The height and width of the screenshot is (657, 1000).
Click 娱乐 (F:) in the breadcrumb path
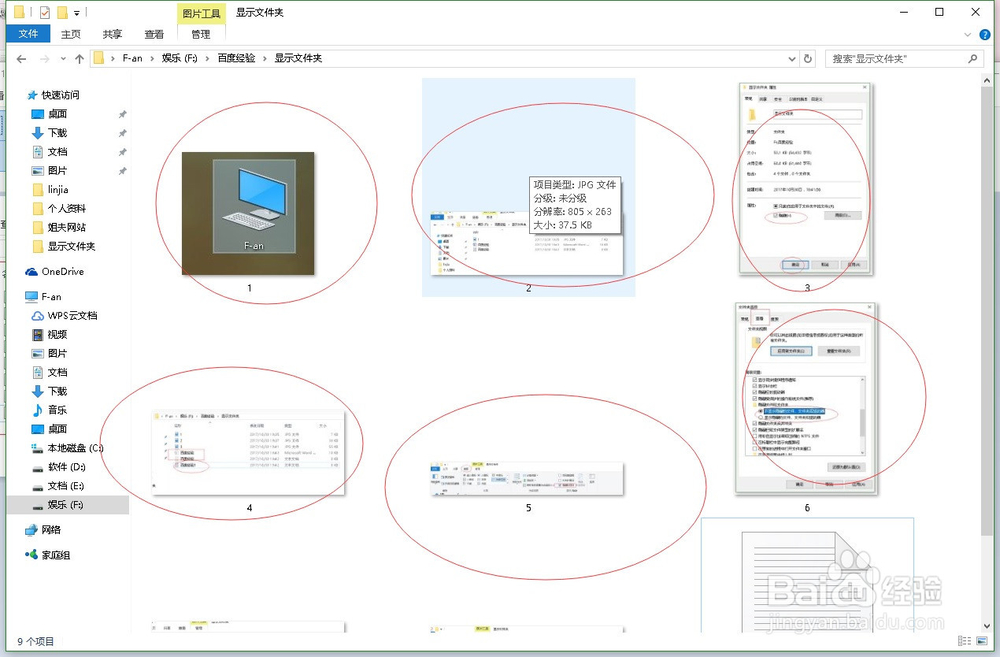click(179, 58)
